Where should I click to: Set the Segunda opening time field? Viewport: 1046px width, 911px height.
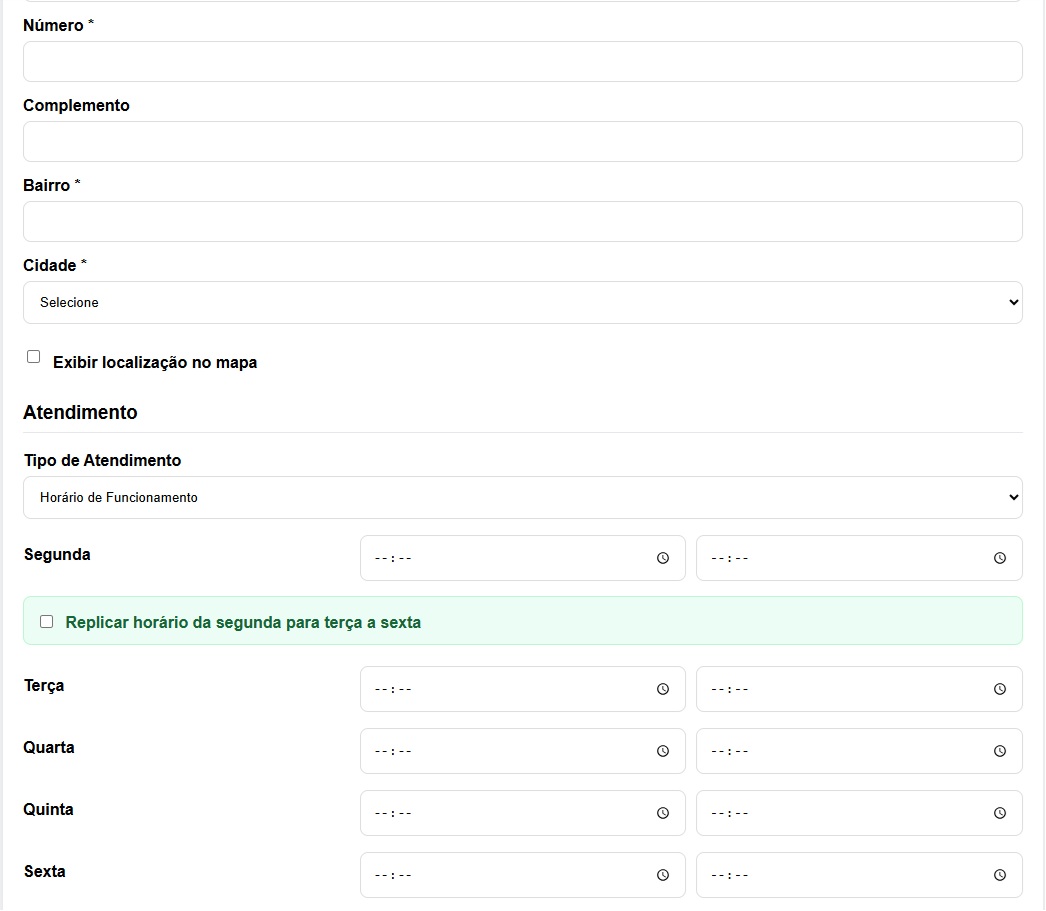click(x=523, y=558)
